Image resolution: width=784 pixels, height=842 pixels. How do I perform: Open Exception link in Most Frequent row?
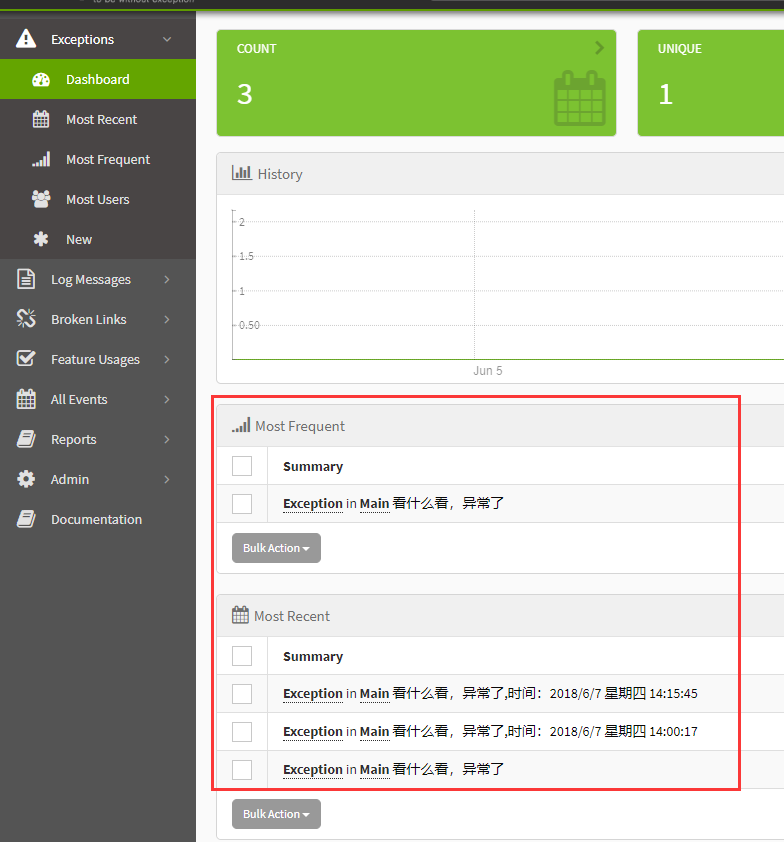click(313, 504)
